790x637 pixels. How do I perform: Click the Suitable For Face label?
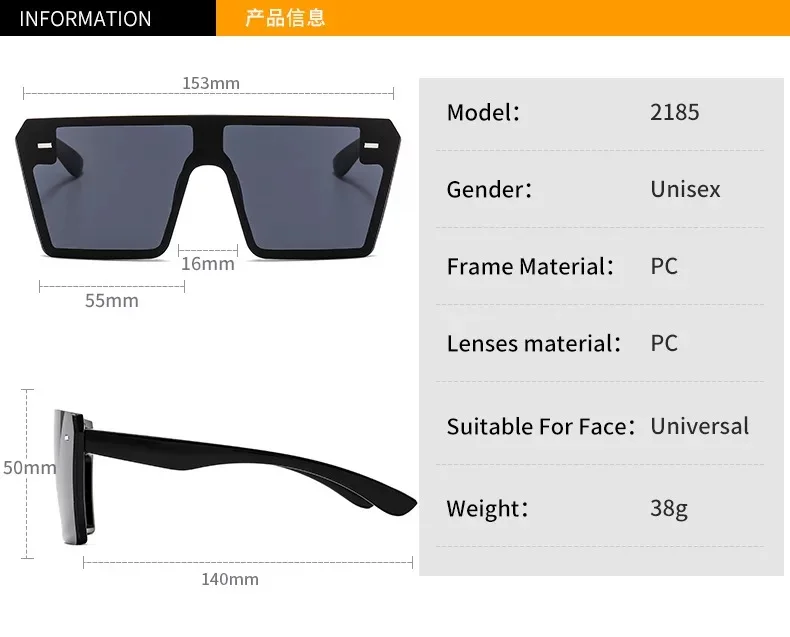541,426
